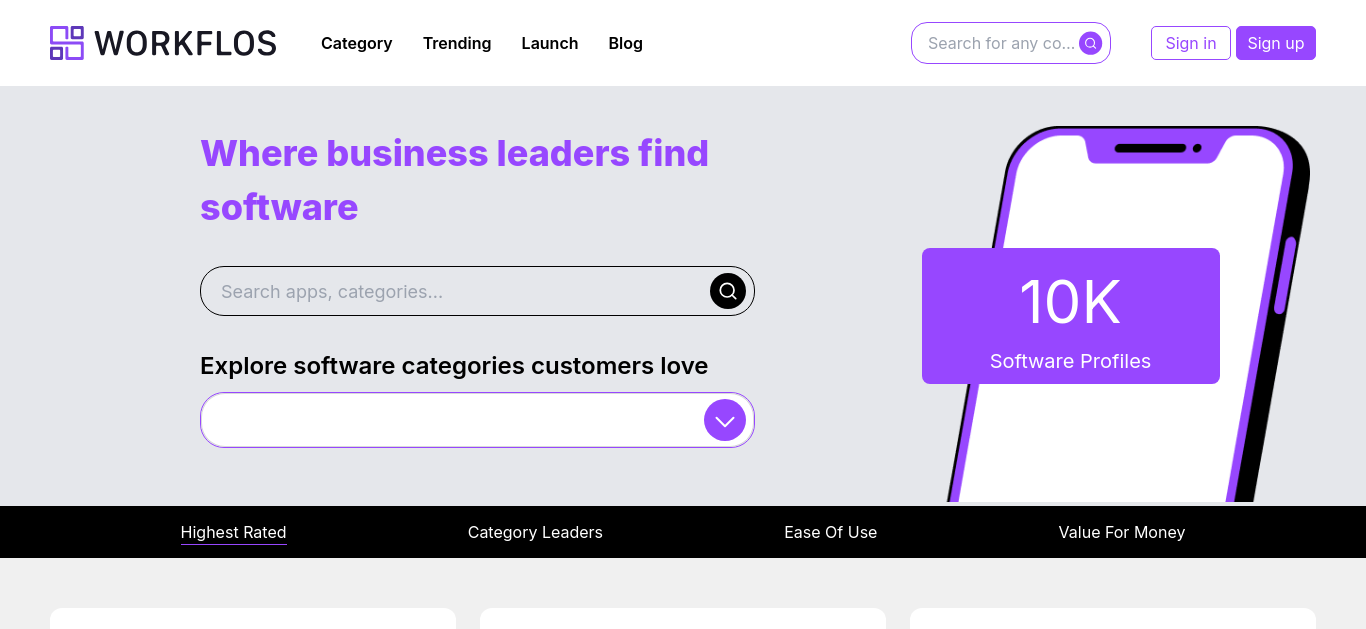Click the Sign in button
This screenshot has height=629, width=1366.
point(1191,43)
